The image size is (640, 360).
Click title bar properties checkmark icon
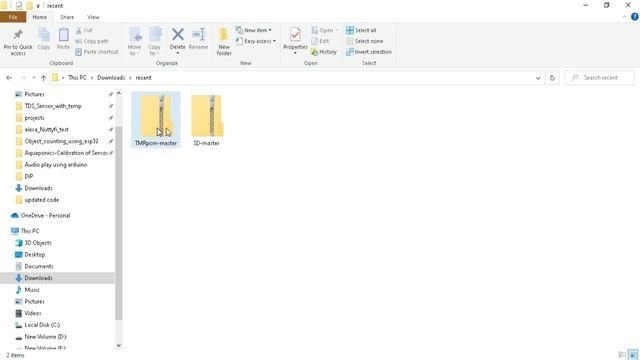coord(19,6)
